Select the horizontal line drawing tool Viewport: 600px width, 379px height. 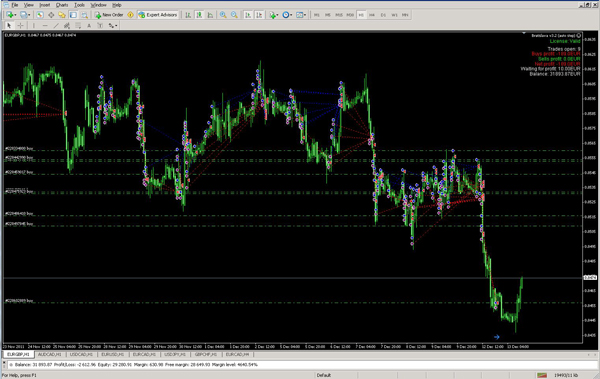point(45,26)
